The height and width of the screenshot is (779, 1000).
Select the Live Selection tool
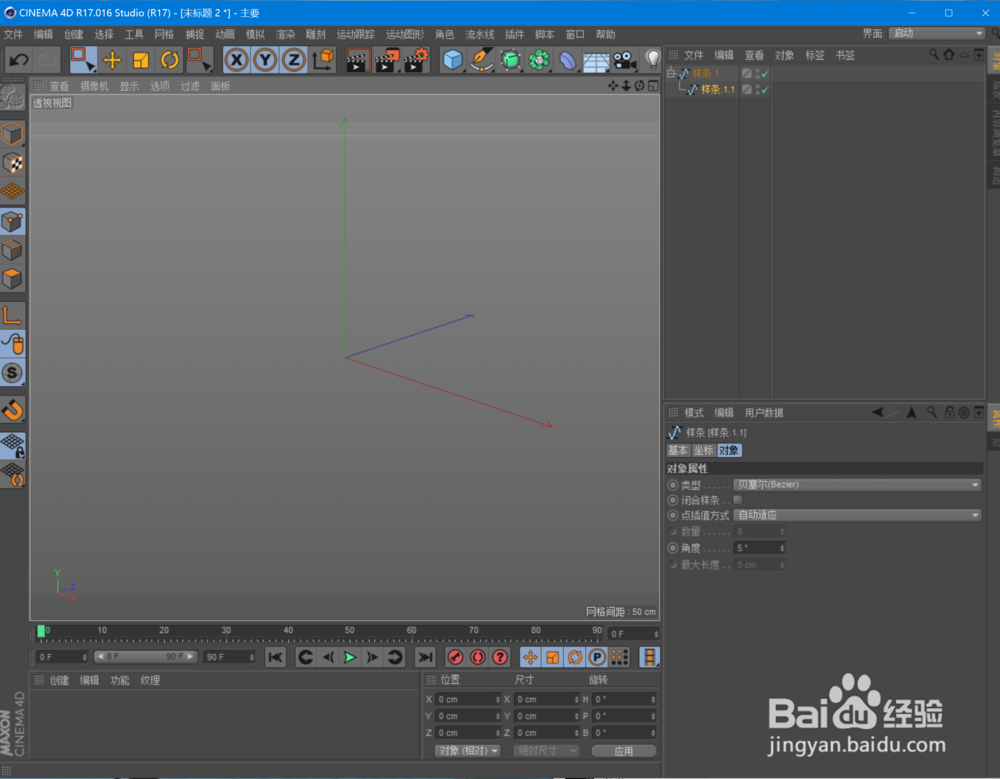pos(82,60)
